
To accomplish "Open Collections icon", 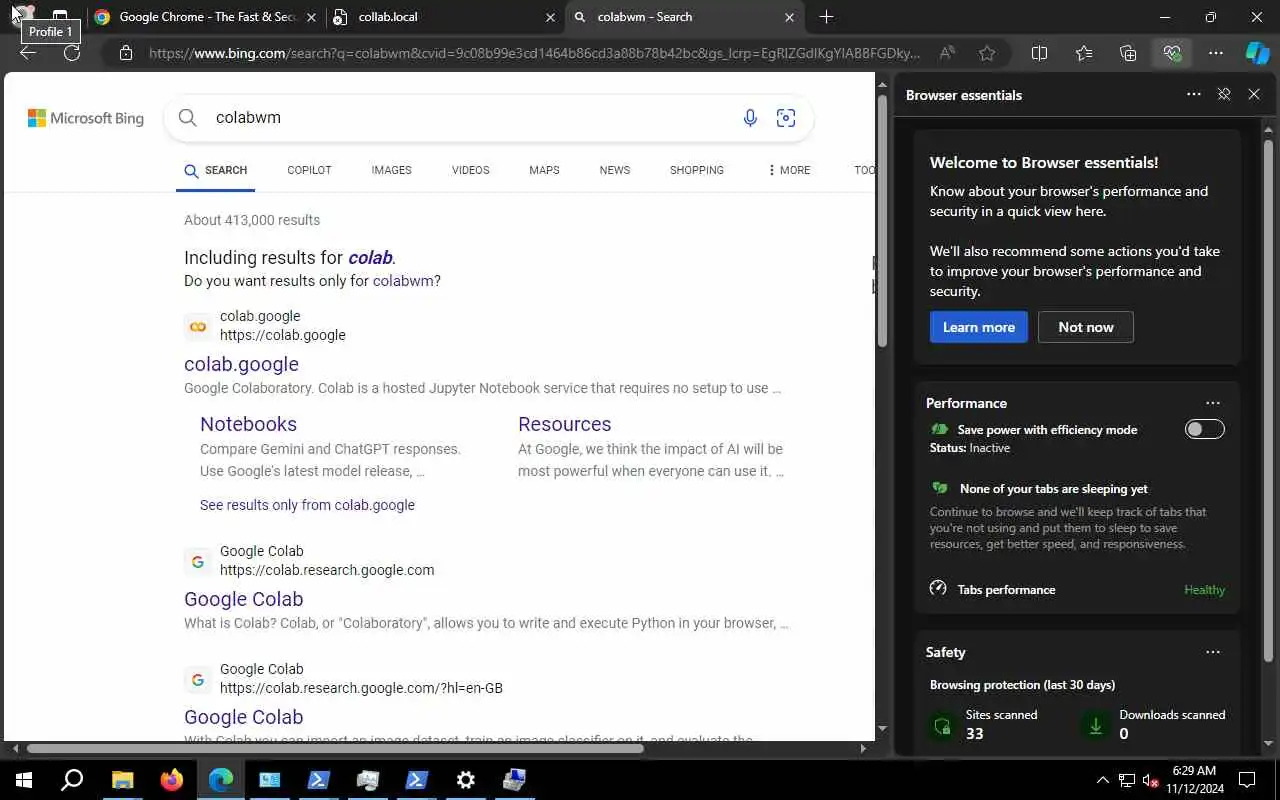I will (x=1128, y=53).
